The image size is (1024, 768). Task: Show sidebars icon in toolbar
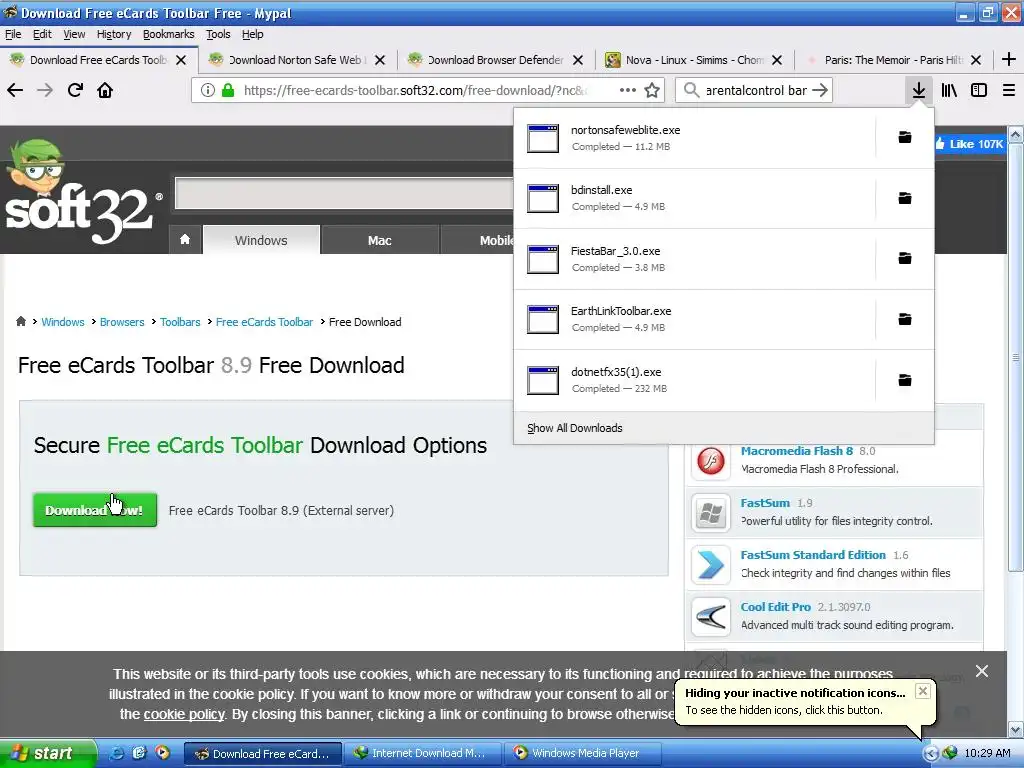coord(979,90)
